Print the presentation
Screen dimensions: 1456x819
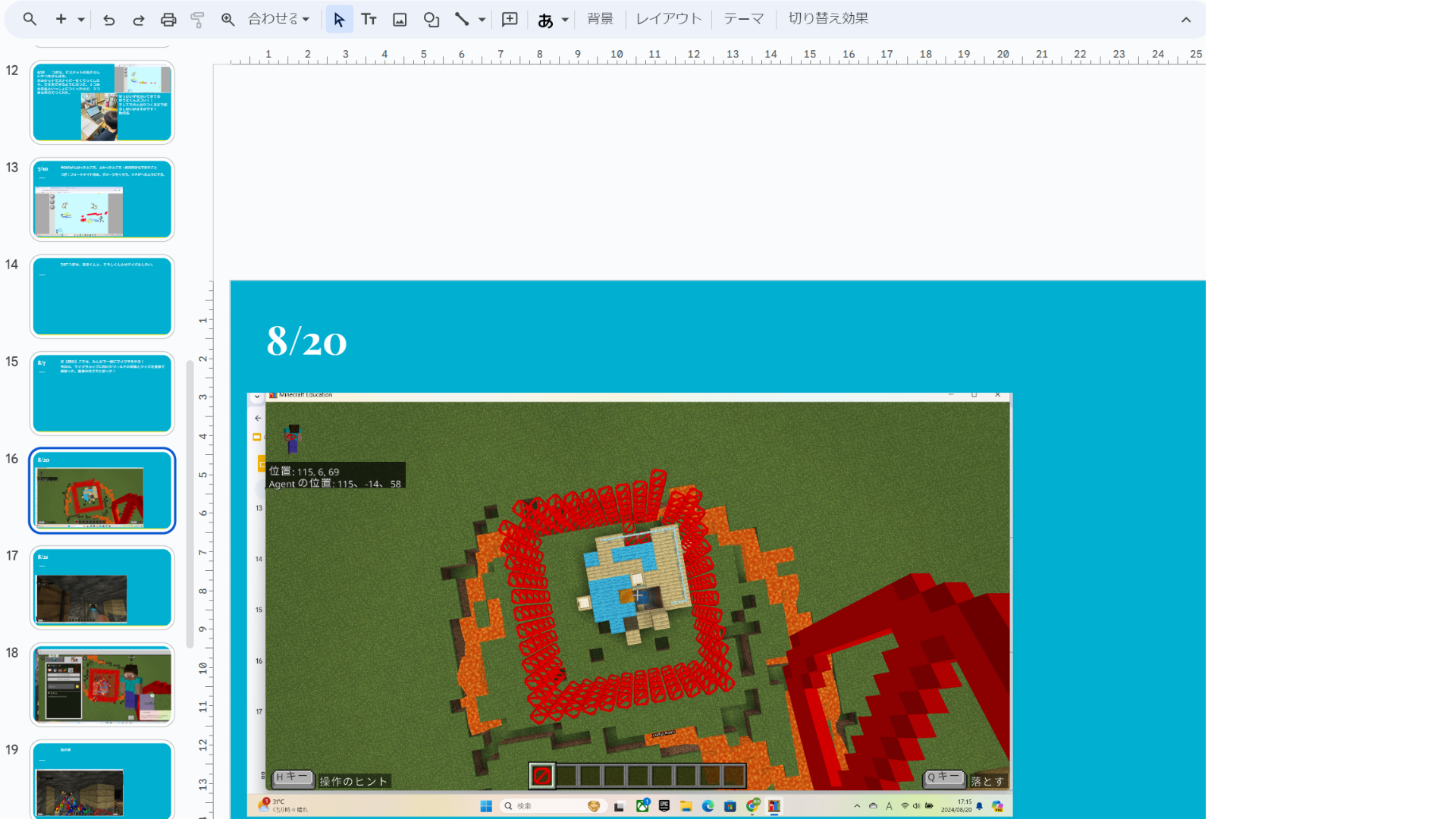(168, 20)
